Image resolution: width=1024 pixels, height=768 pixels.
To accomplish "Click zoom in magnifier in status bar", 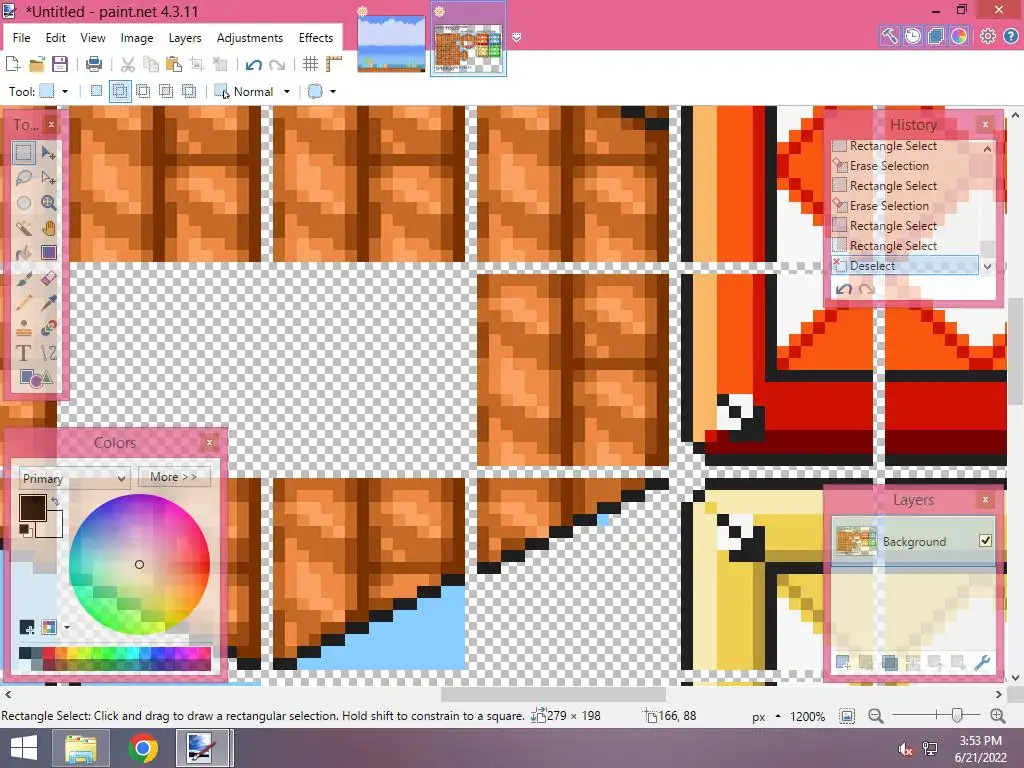I will 998,716.
